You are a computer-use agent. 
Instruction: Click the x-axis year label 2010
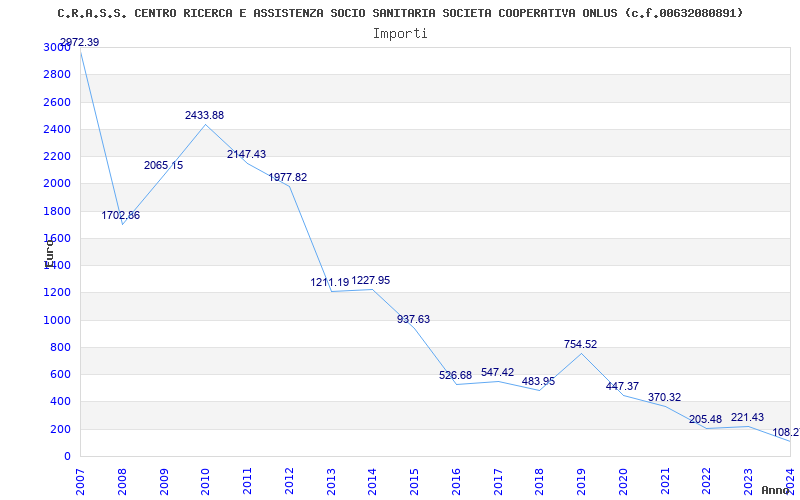pos(205,482)
